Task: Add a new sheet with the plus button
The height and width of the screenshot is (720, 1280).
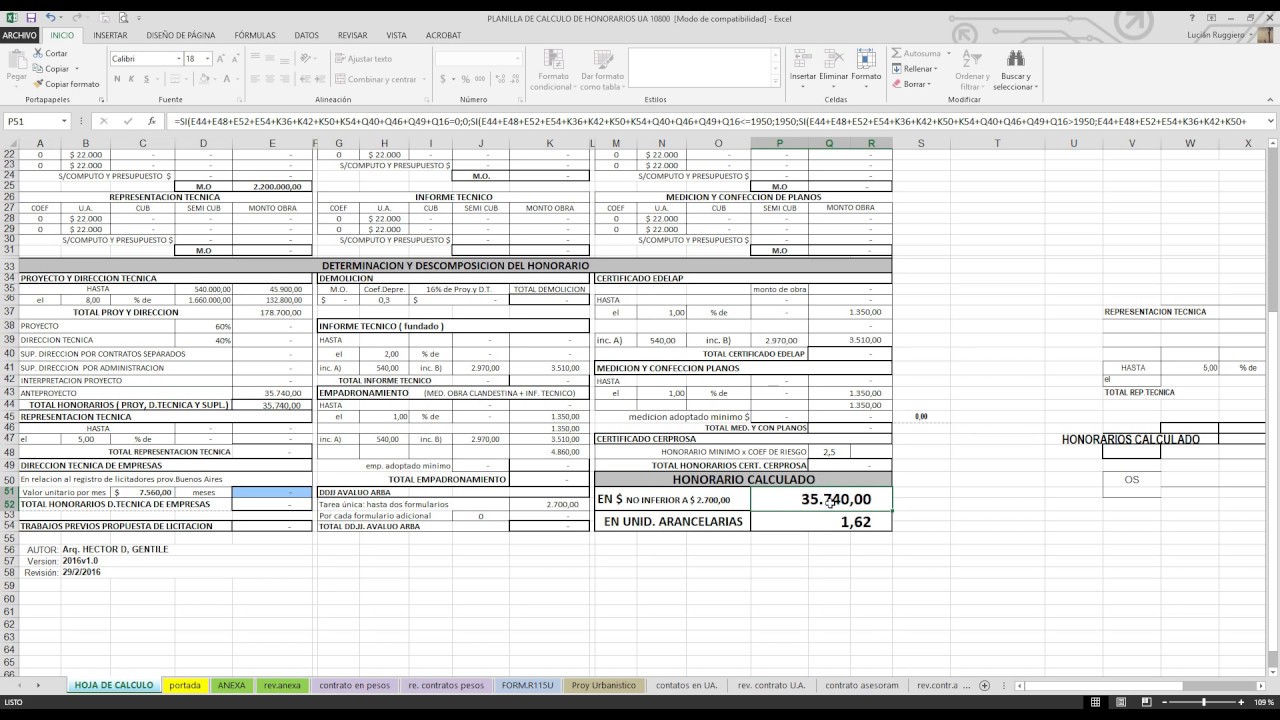Action: coord(984,685)
